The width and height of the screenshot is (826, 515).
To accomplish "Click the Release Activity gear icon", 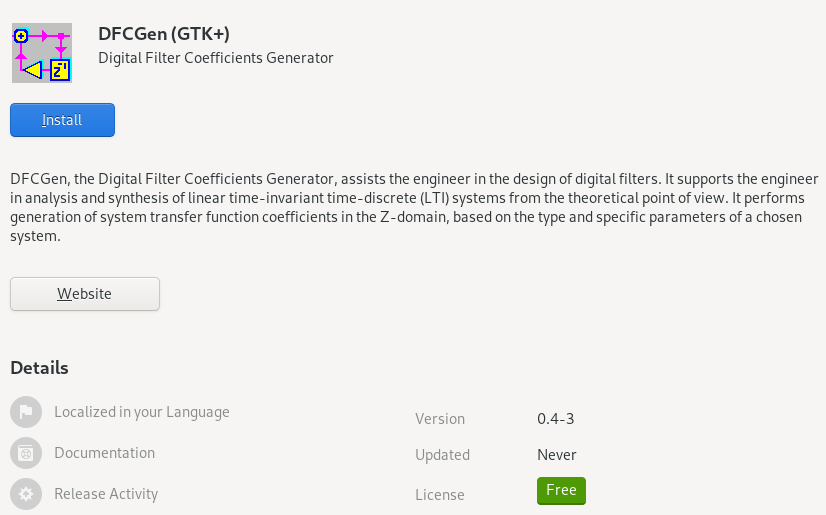I will click(26, 494).
